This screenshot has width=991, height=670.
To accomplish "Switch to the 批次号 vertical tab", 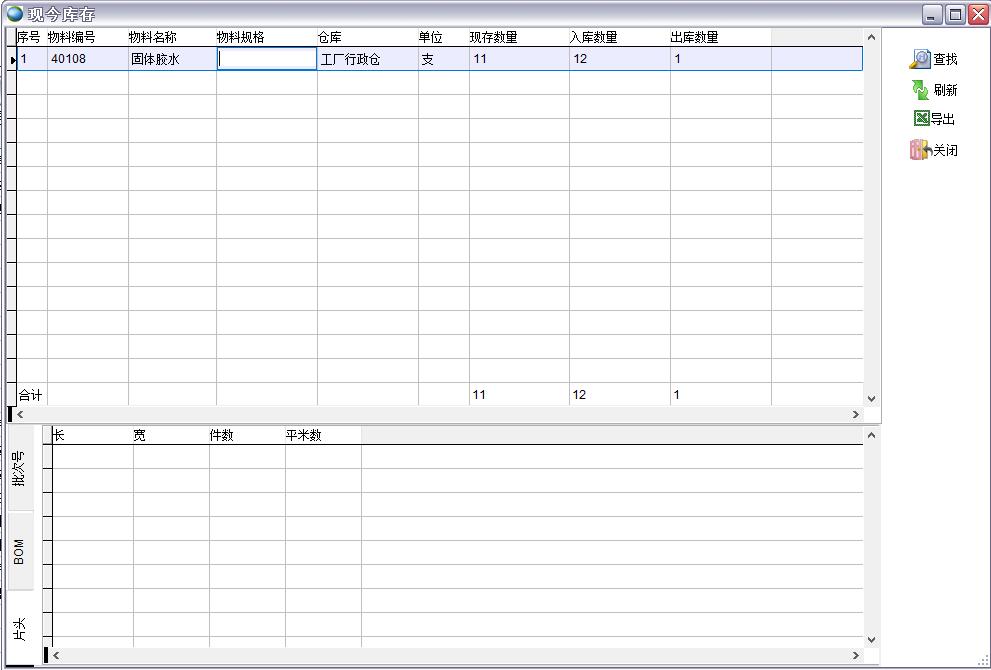I will (x=20, y=468).
